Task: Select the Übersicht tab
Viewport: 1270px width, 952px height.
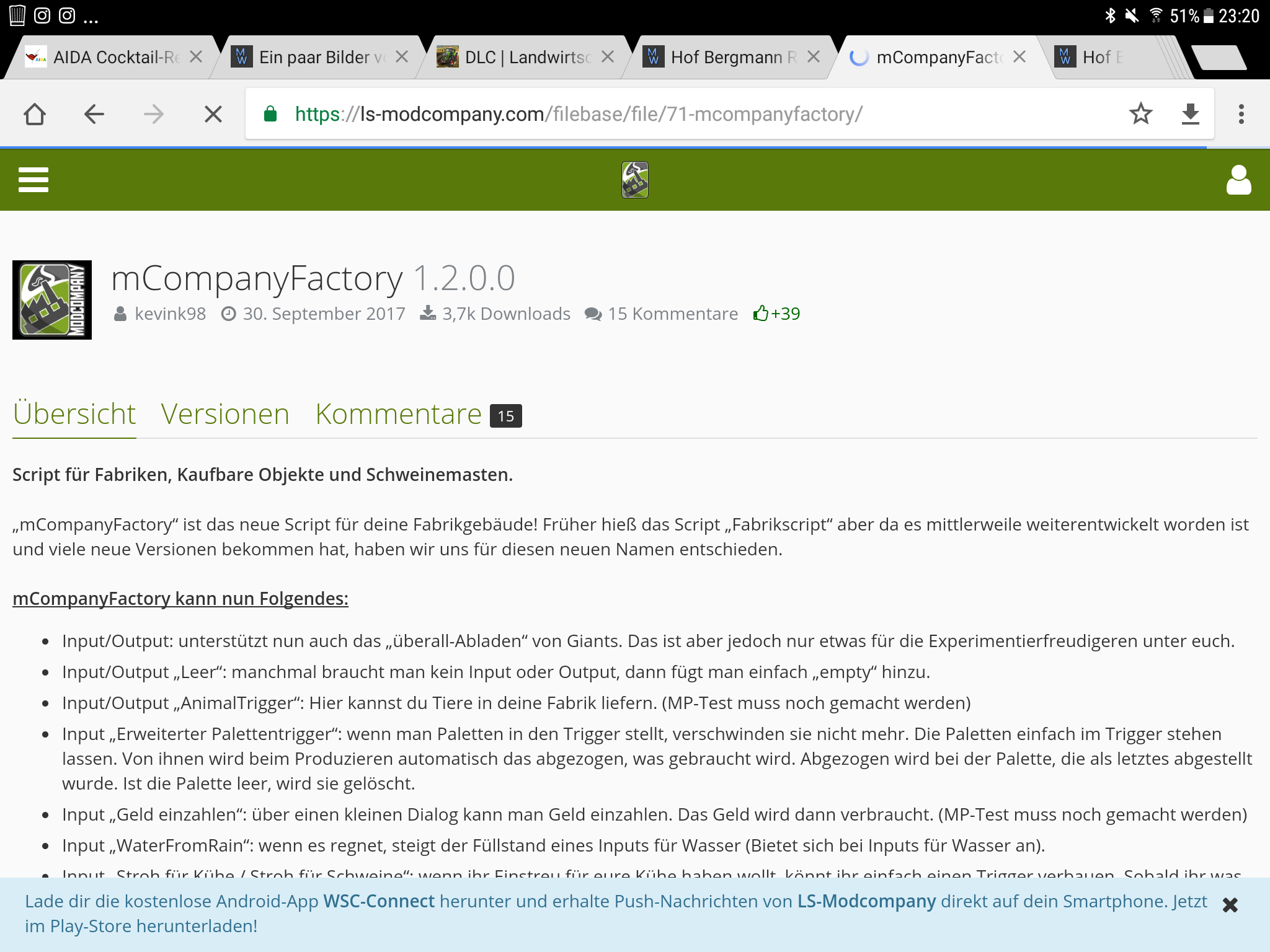Action: pos(74,414)
